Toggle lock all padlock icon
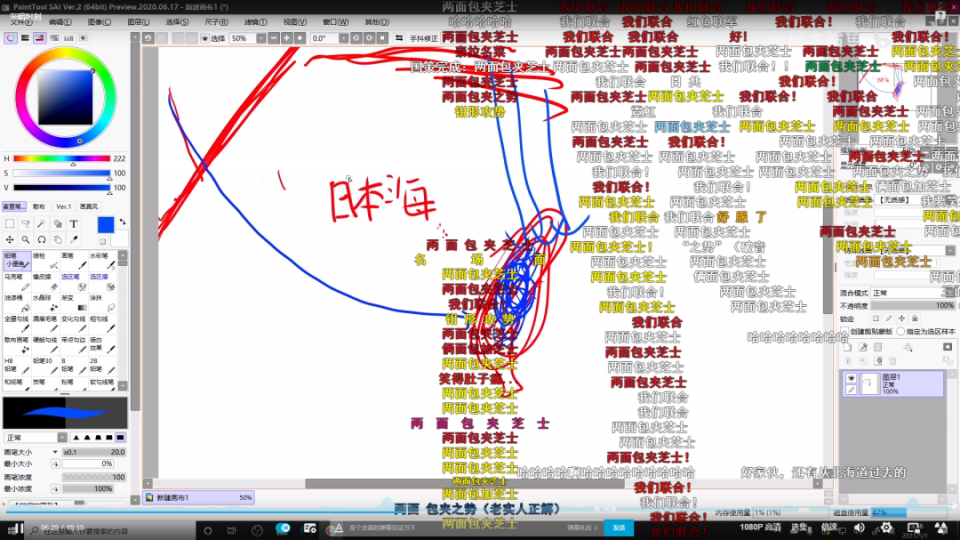 (915, 318)
